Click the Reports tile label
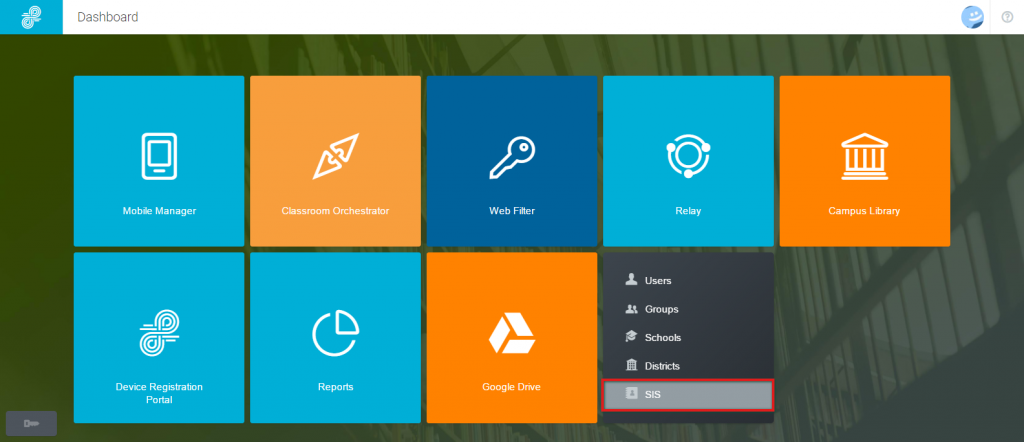Viewport: 1024px width, 442px height. (336, 387)
